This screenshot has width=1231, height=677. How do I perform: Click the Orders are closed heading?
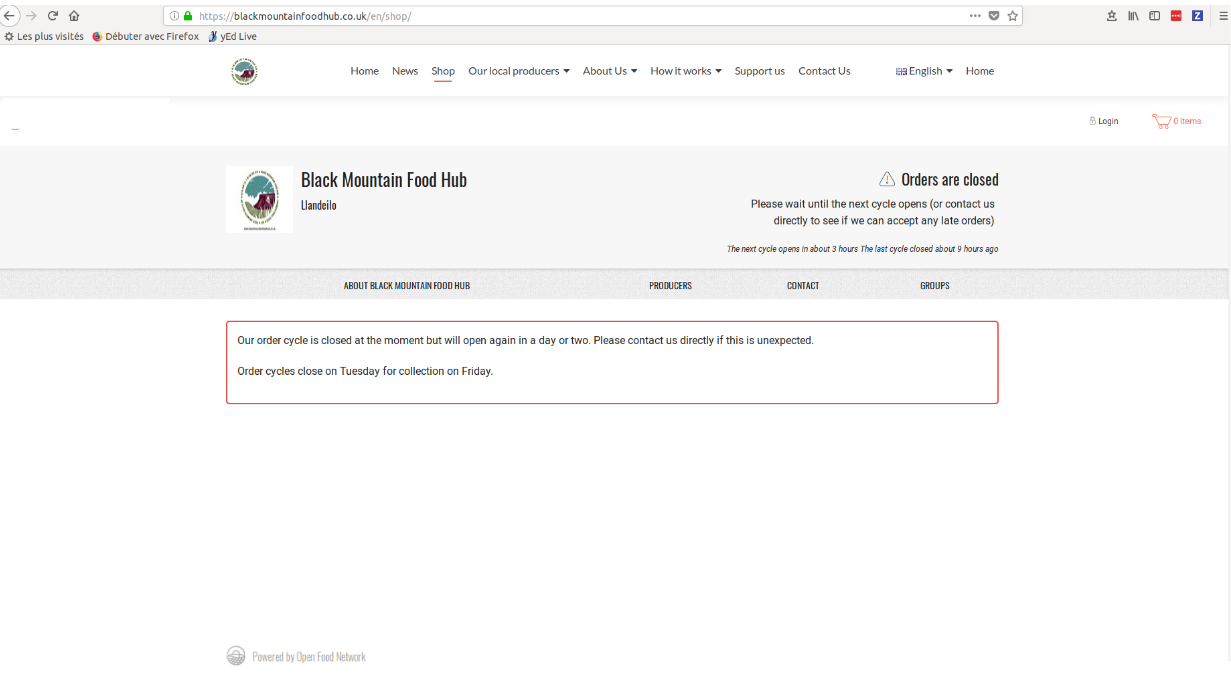950,180
